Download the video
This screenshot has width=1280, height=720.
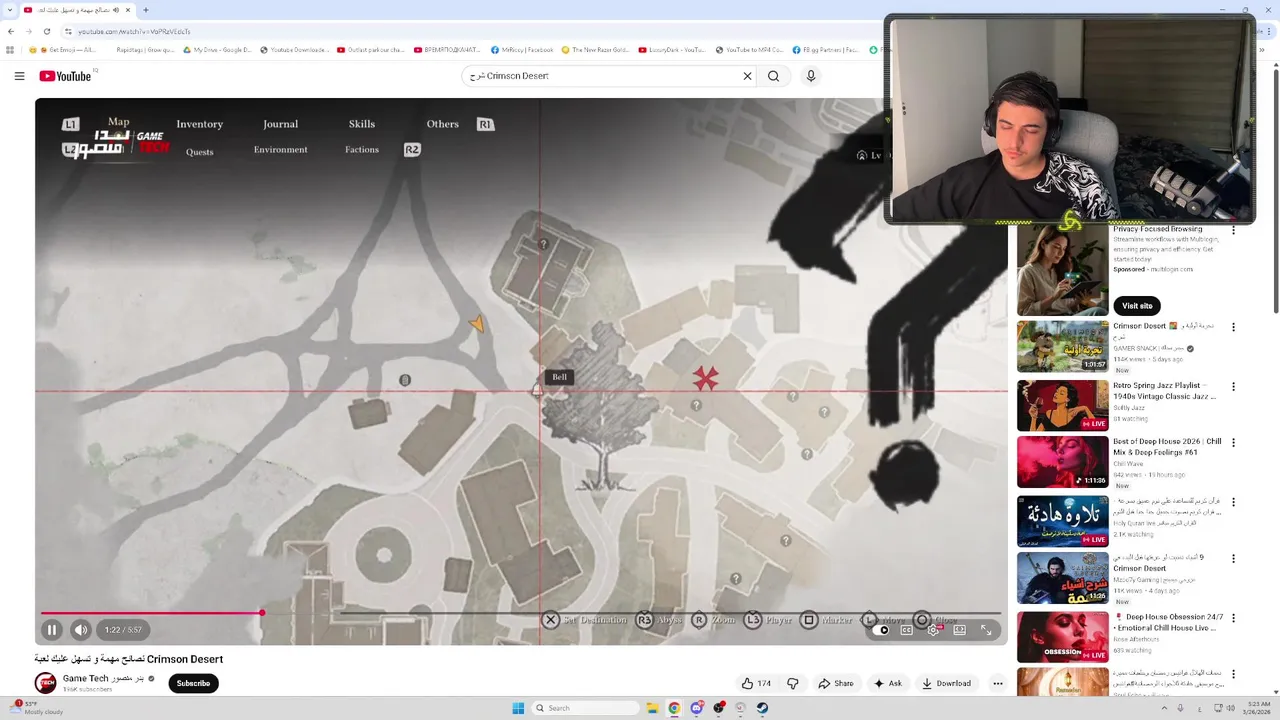(946, 683)
